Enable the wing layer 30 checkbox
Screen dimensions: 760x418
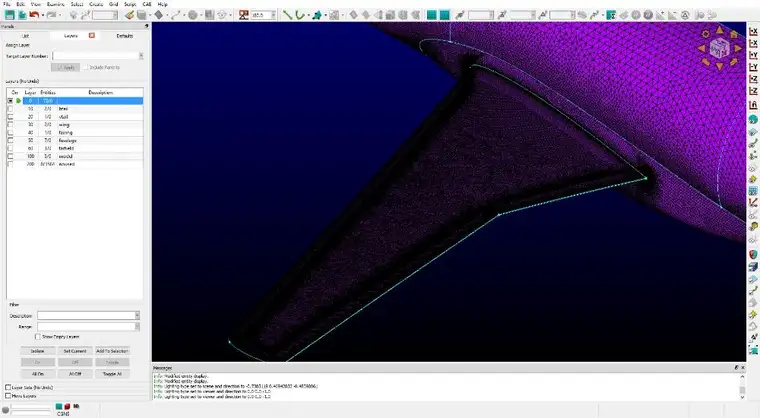[10, 125]
